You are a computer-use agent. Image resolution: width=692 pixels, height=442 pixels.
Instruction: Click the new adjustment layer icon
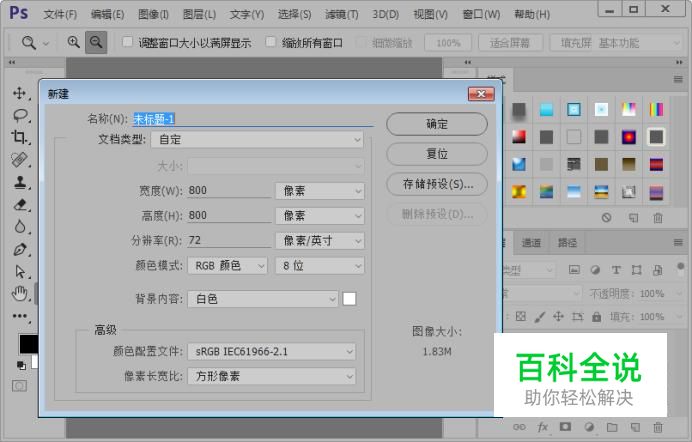[x=589, y=427]
